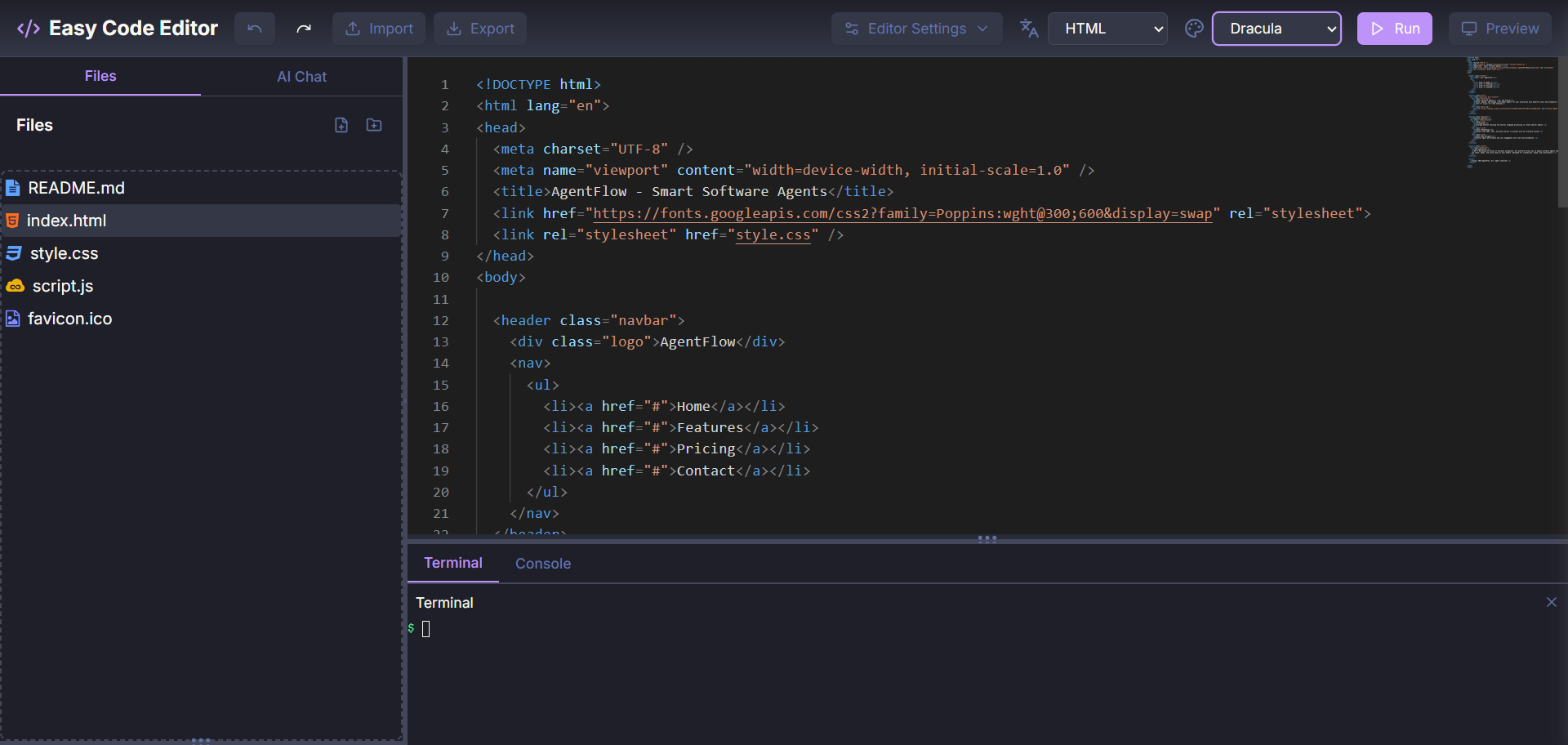Open favicon.ico in file list
The image size is (1568, 745).
tap(201, 319)
